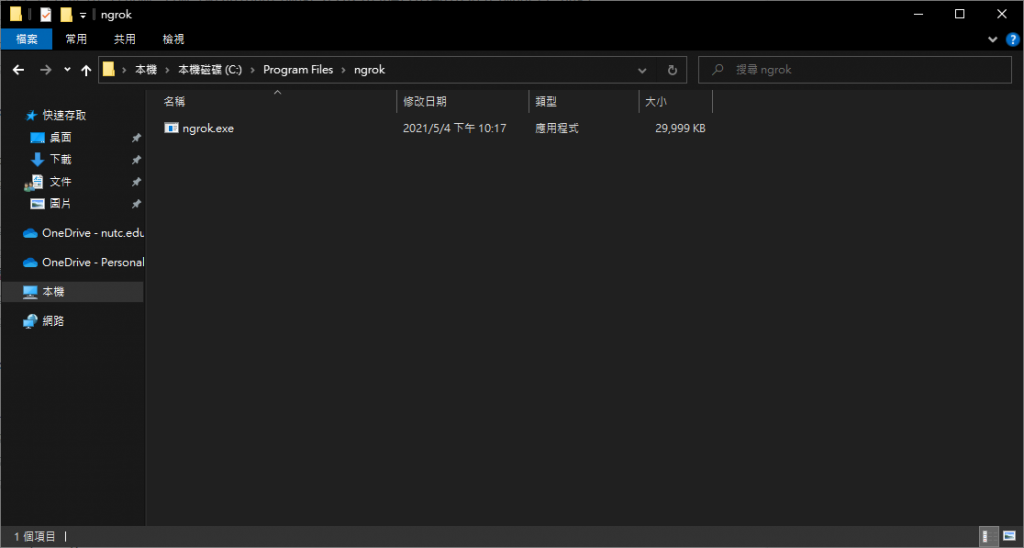Viewport: 1024px width, 548px height.
Task: Select the ngrok.exe file
Action: [x=208, y=129]
